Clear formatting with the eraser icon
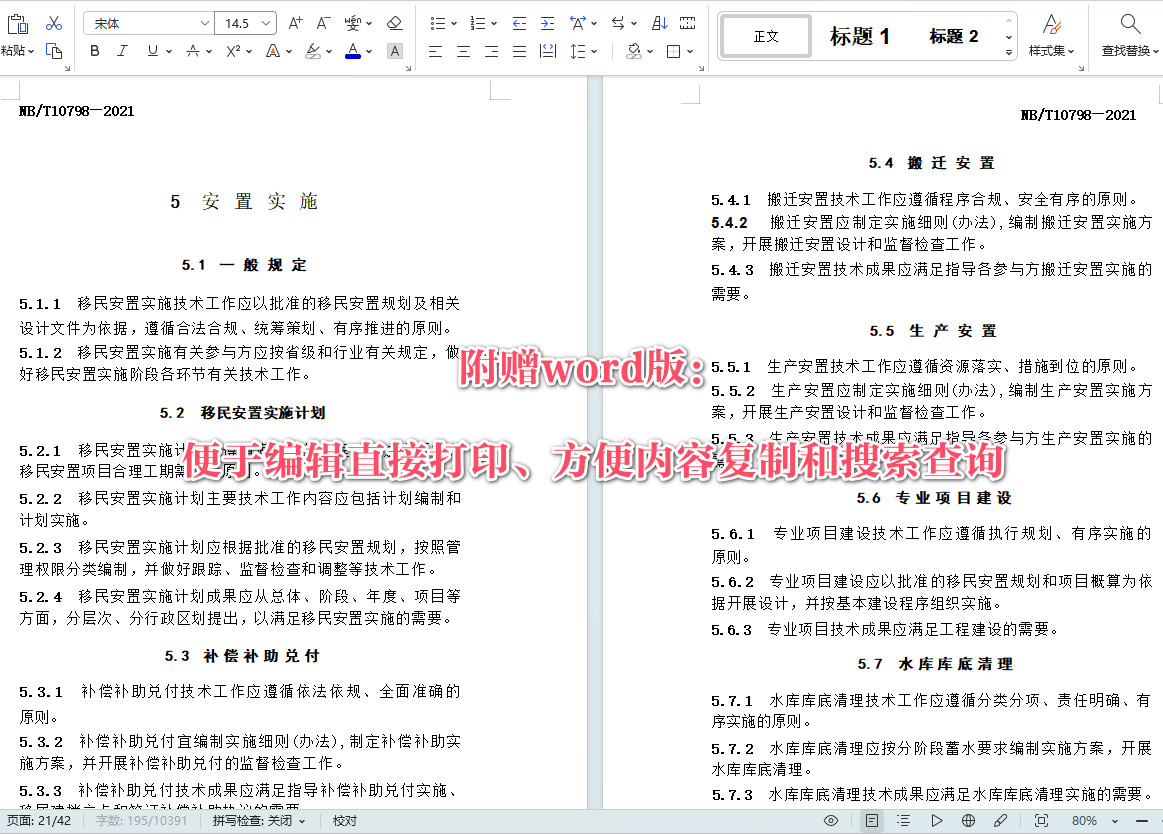 (396, 21)
